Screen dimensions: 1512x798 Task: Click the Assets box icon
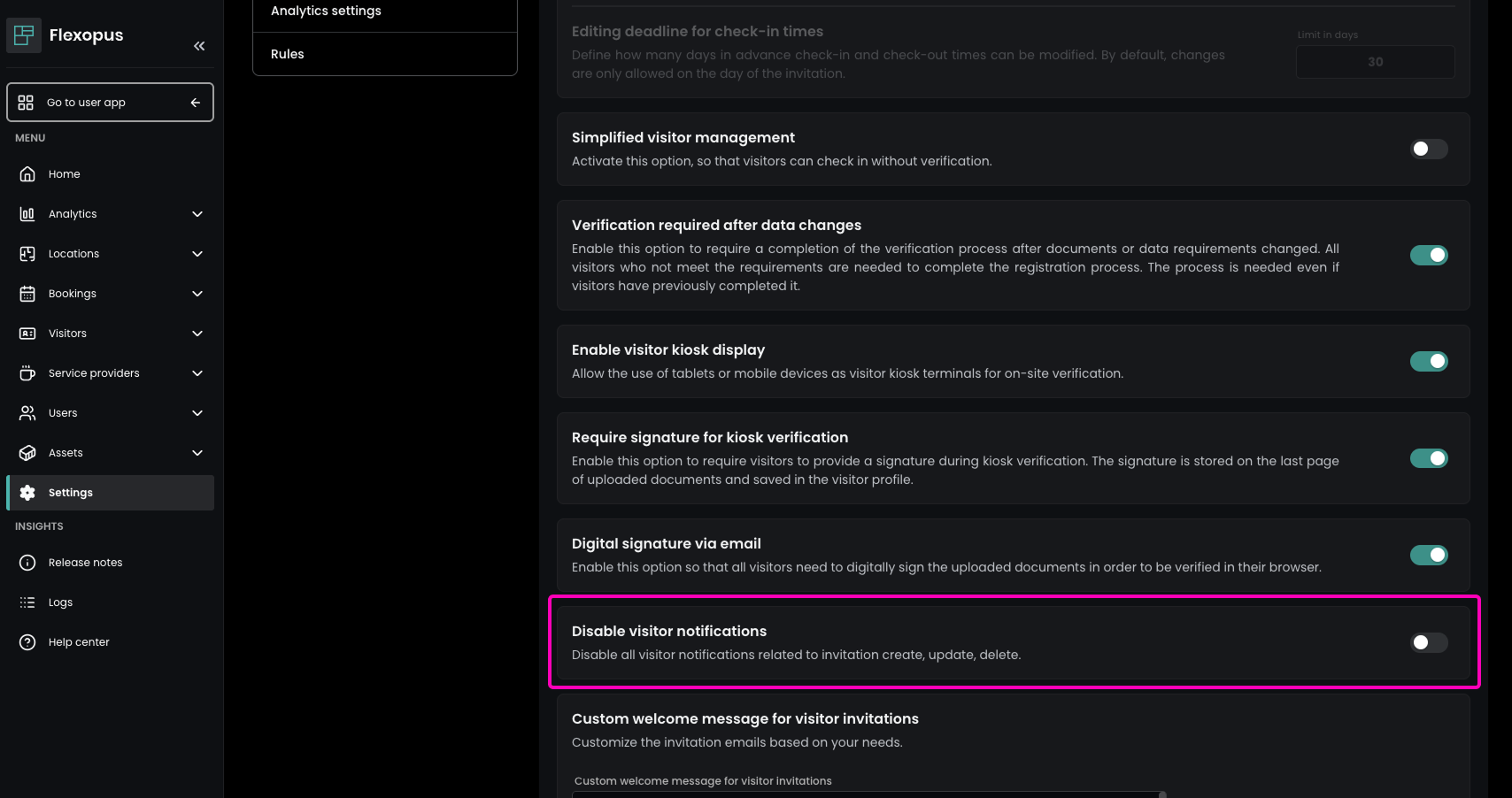[27, 453]
